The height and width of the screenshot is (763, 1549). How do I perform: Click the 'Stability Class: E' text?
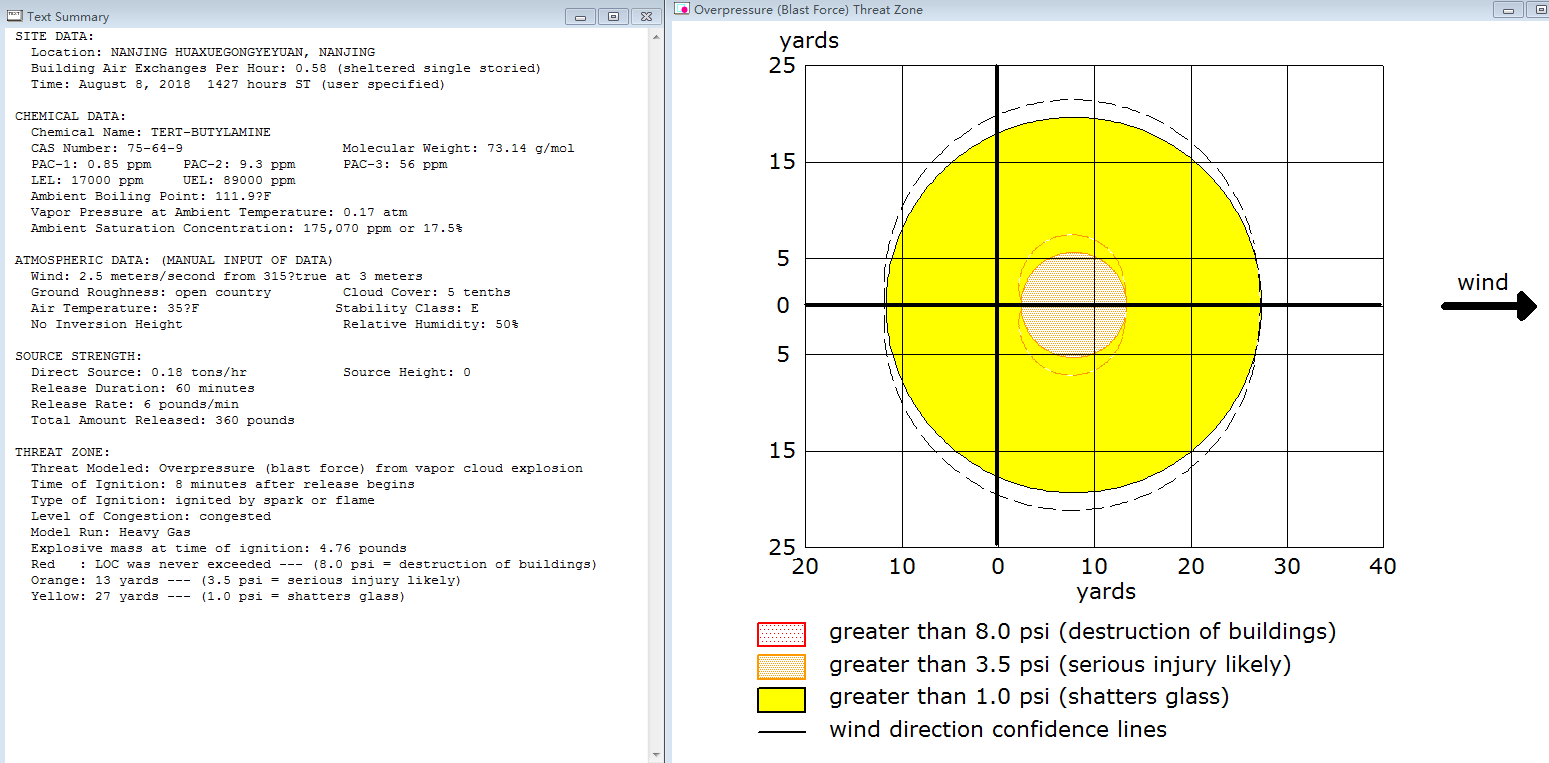(x=407, y=308)
